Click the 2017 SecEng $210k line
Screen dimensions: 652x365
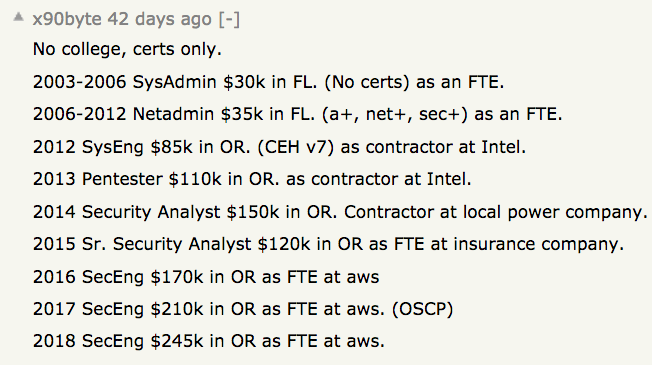(243, 309)
